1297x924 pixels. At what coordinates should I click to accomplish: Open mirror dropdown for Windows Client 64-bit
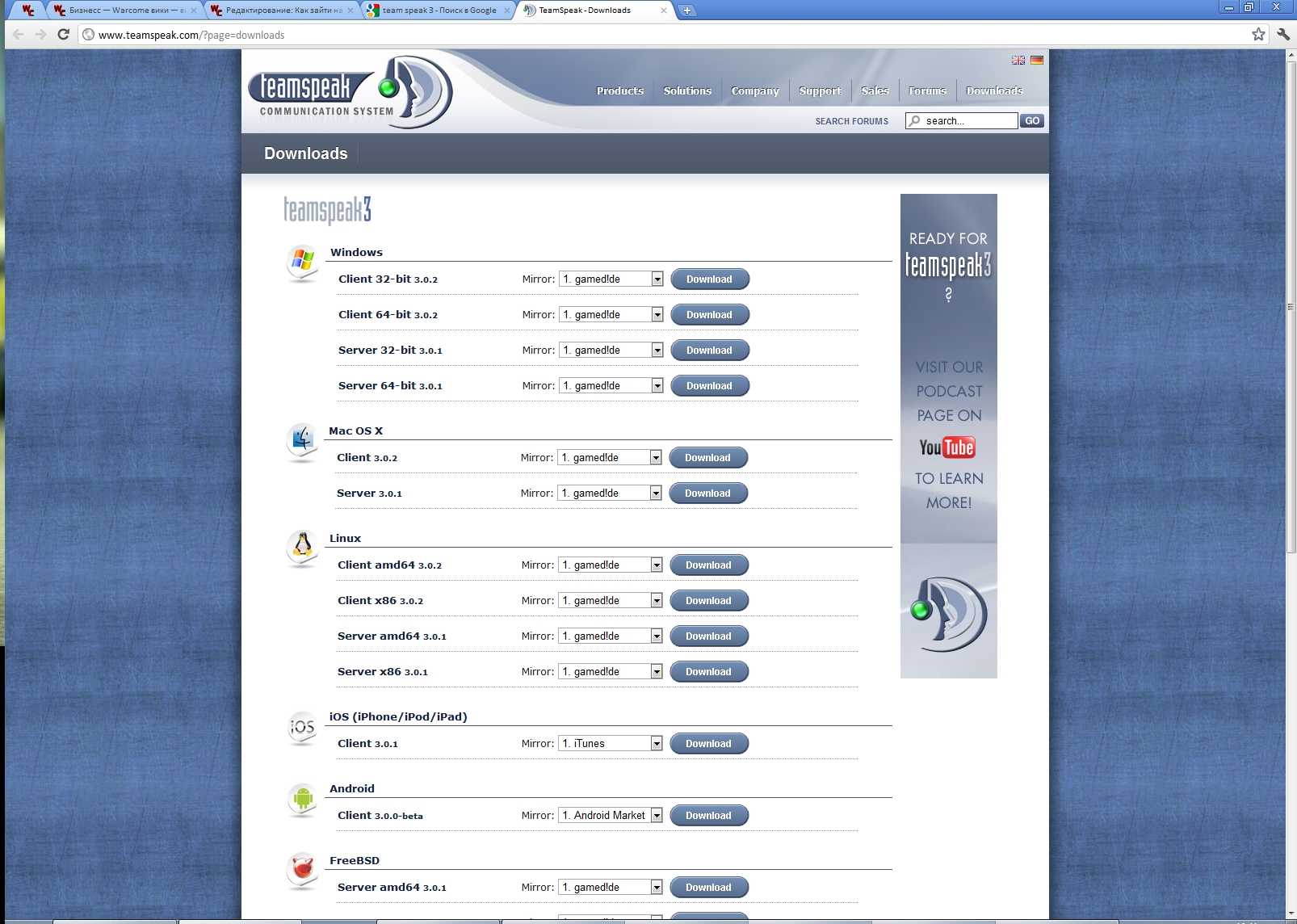click(x=611, y=314)
